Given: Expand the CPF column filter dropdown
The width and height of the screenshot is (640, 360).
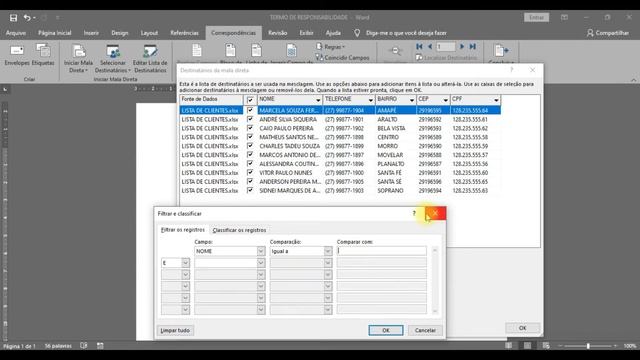Looking at the screenshot, I should click(x=496, y=100).
